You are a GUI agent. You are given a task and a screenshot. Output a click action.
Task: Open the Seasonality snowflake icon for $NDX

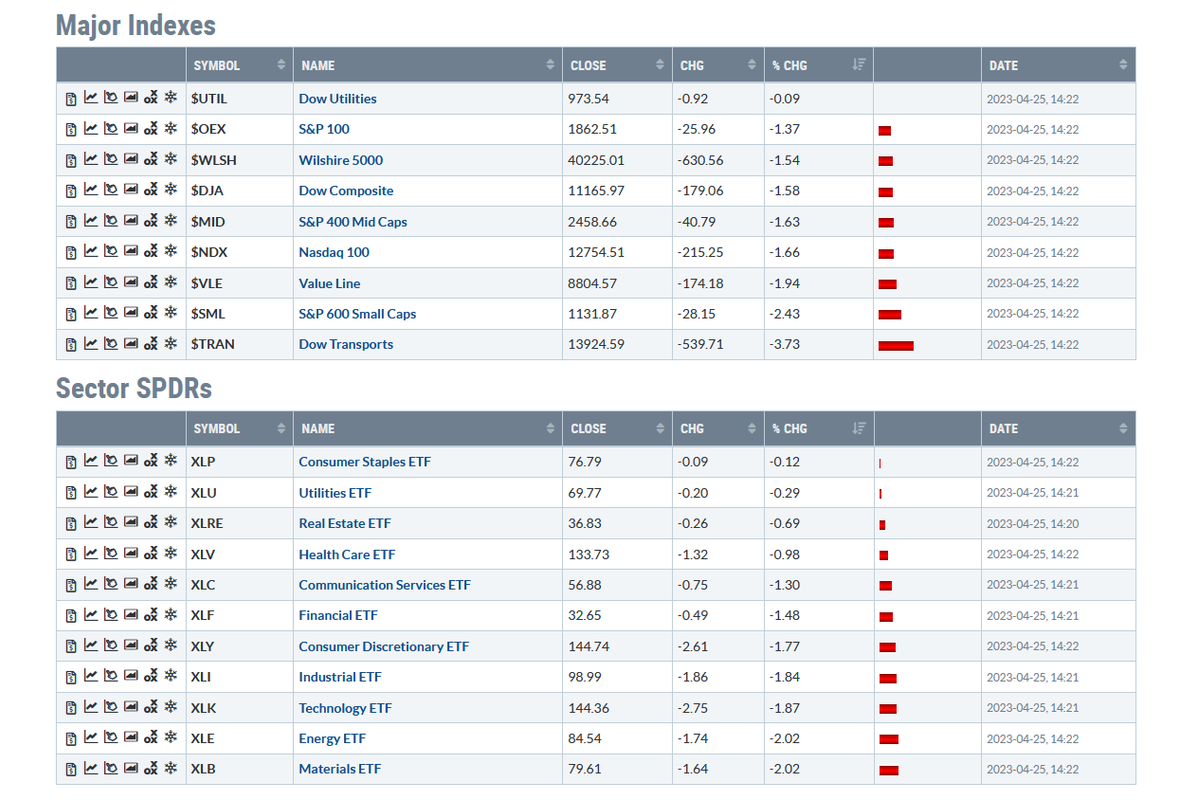[x=171, y=250]
